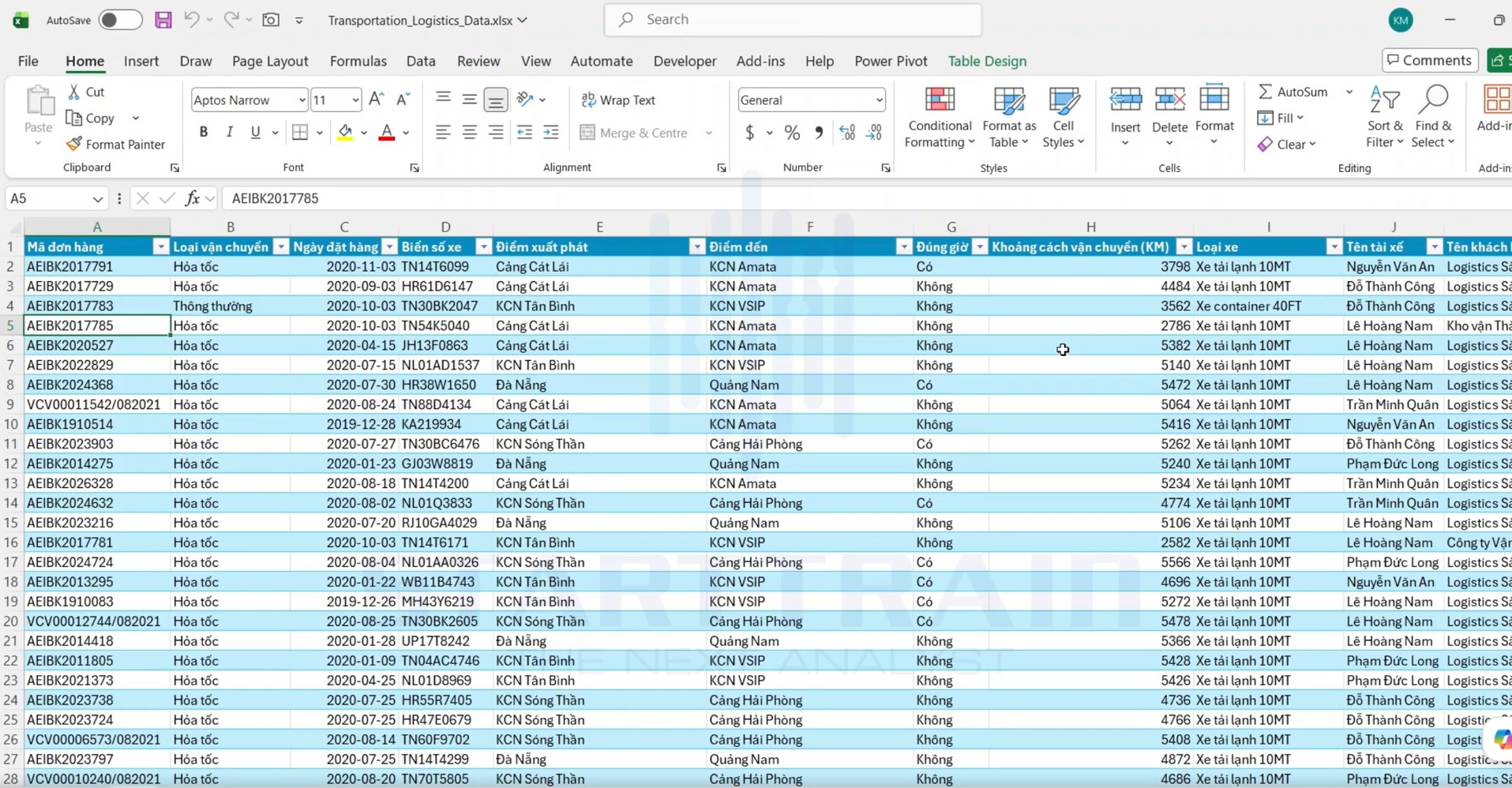This screenshot has height=788, width=1512.
Task: Toggle Align Right button
Action: click(x=496, y=133)
